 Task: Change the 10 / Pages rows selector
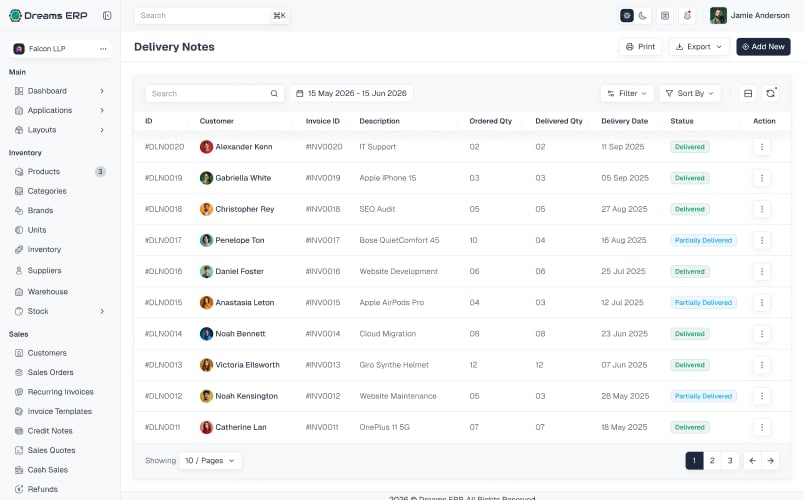click(x=210, y=461)
